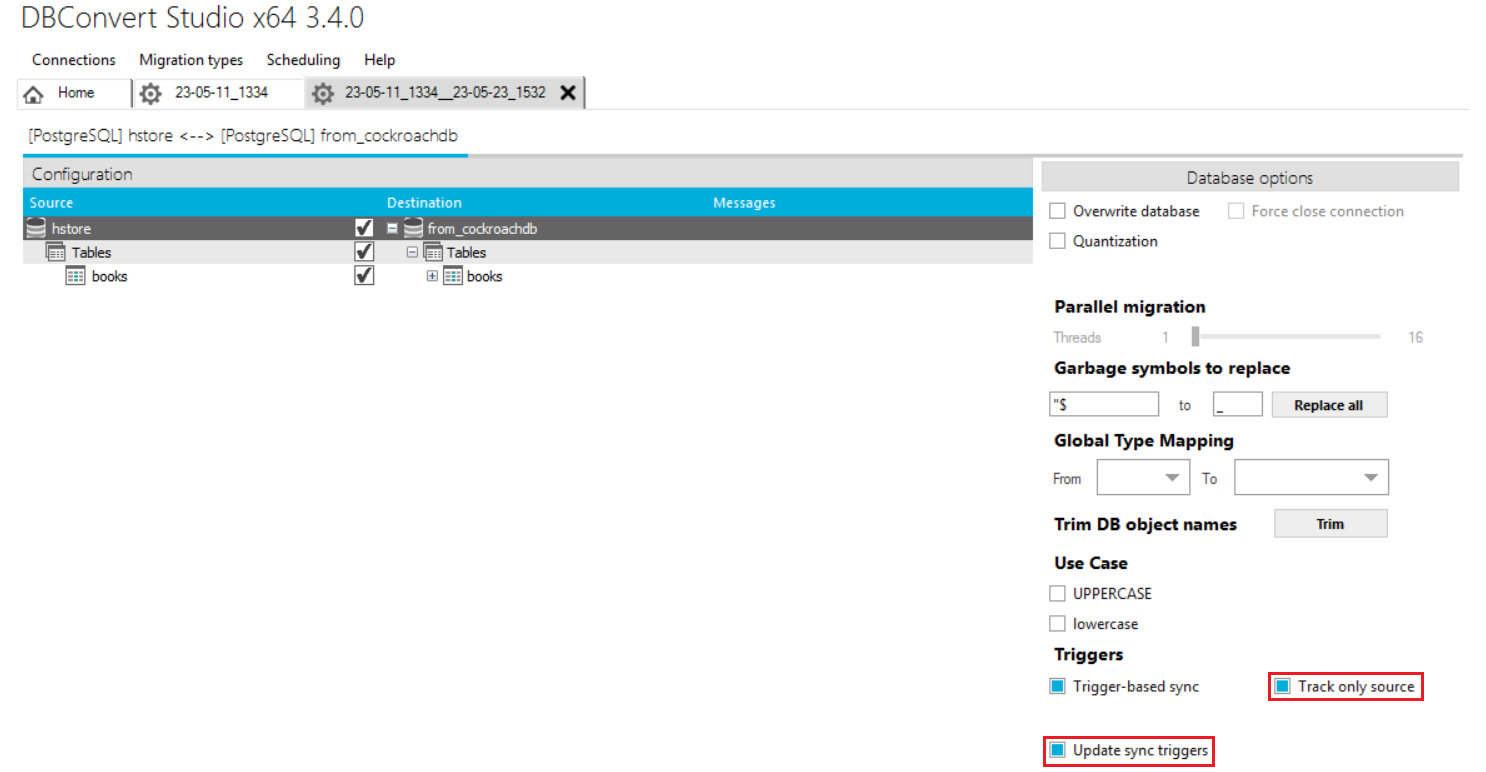Check the lowercase use case option

pos(1057,624)
